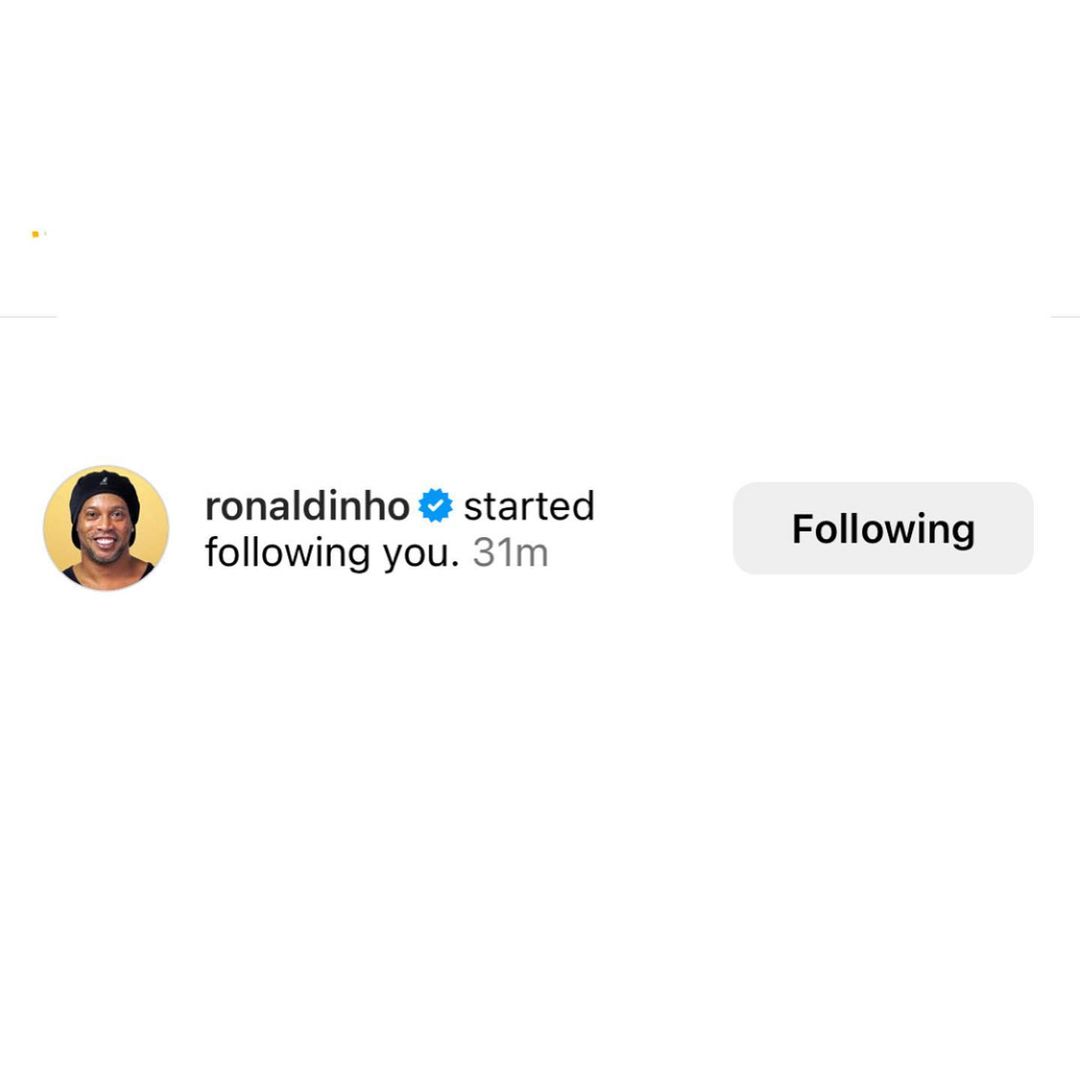This screenshot has height=1080, width=1080.
Task: Click the letter 'r' starting the ronaldinho username
Action: tap(212, 510)
